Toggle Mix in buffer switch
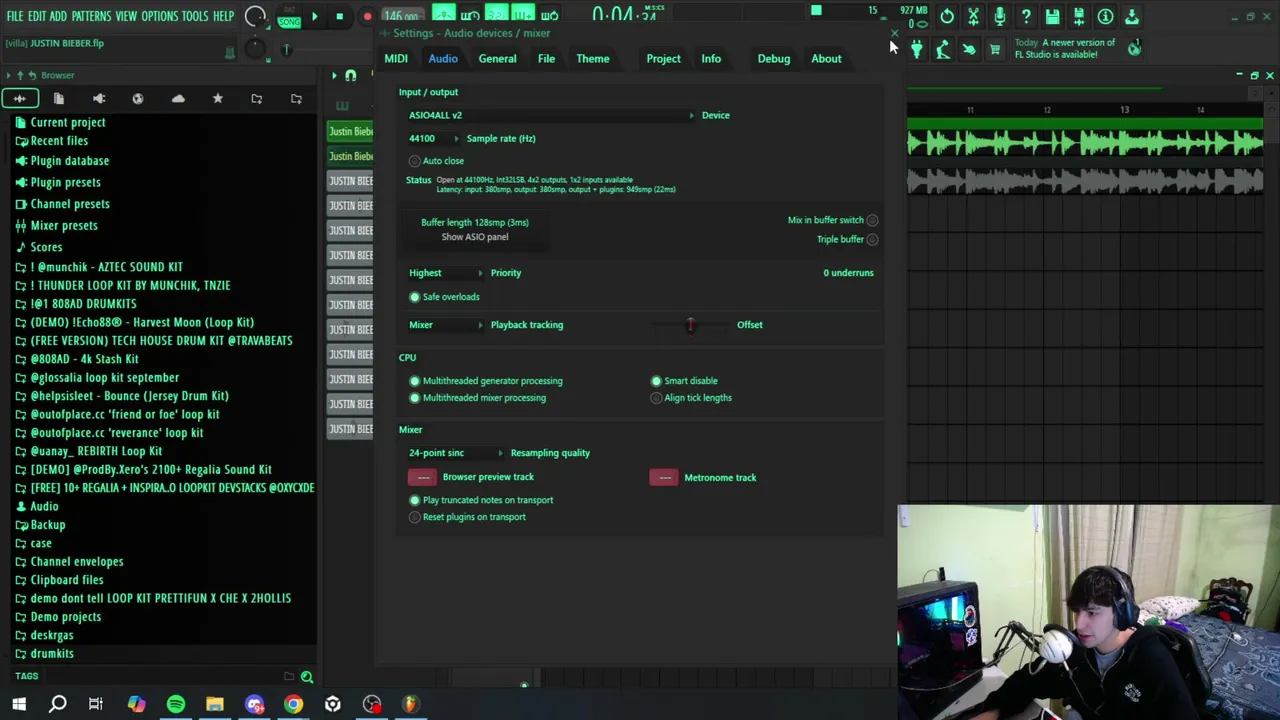The image size is (1280, 720). 833,220
